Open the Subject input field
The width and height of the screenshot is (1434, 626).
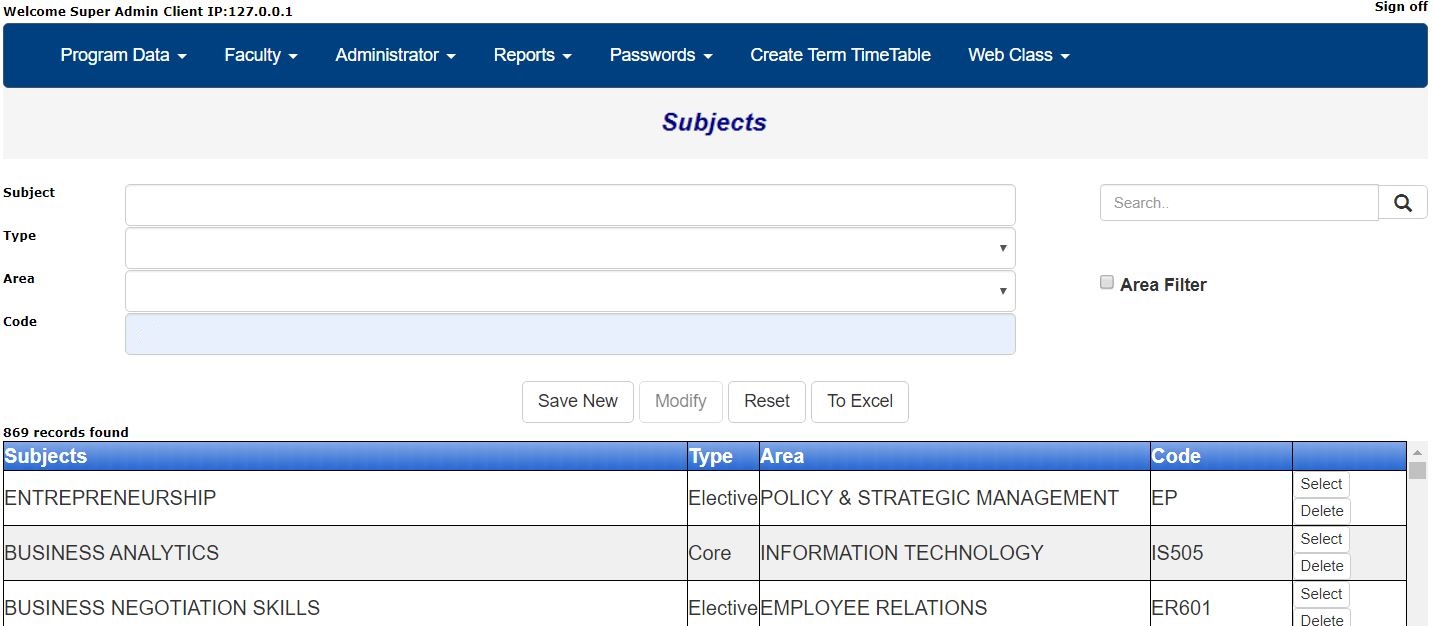coord(568,204)
